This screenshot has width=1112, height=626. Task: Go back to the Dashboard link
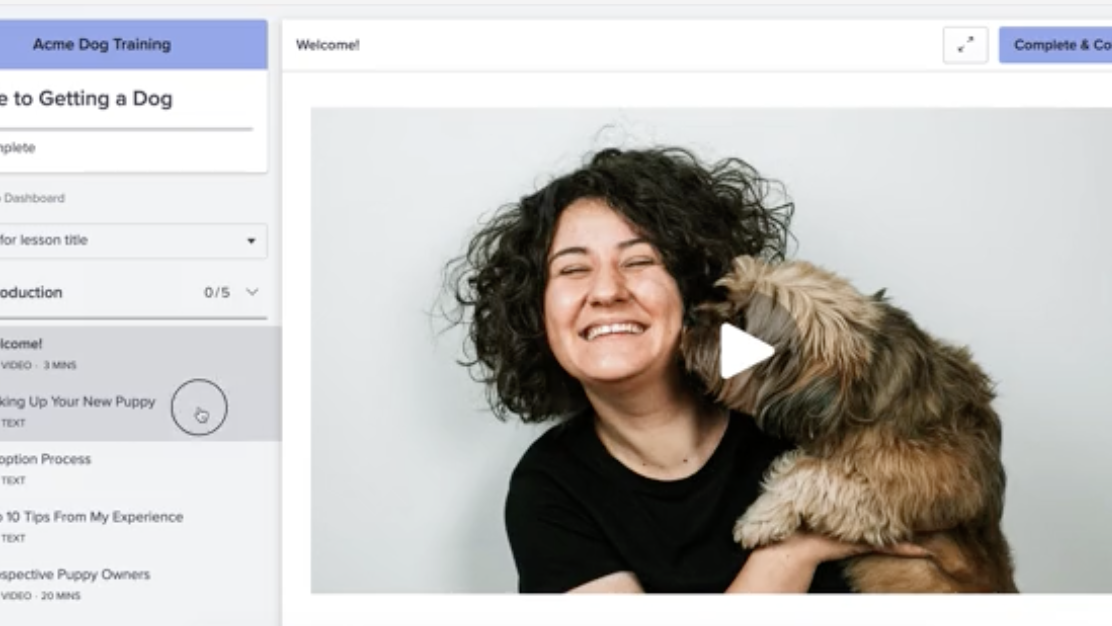coord(33,198)
